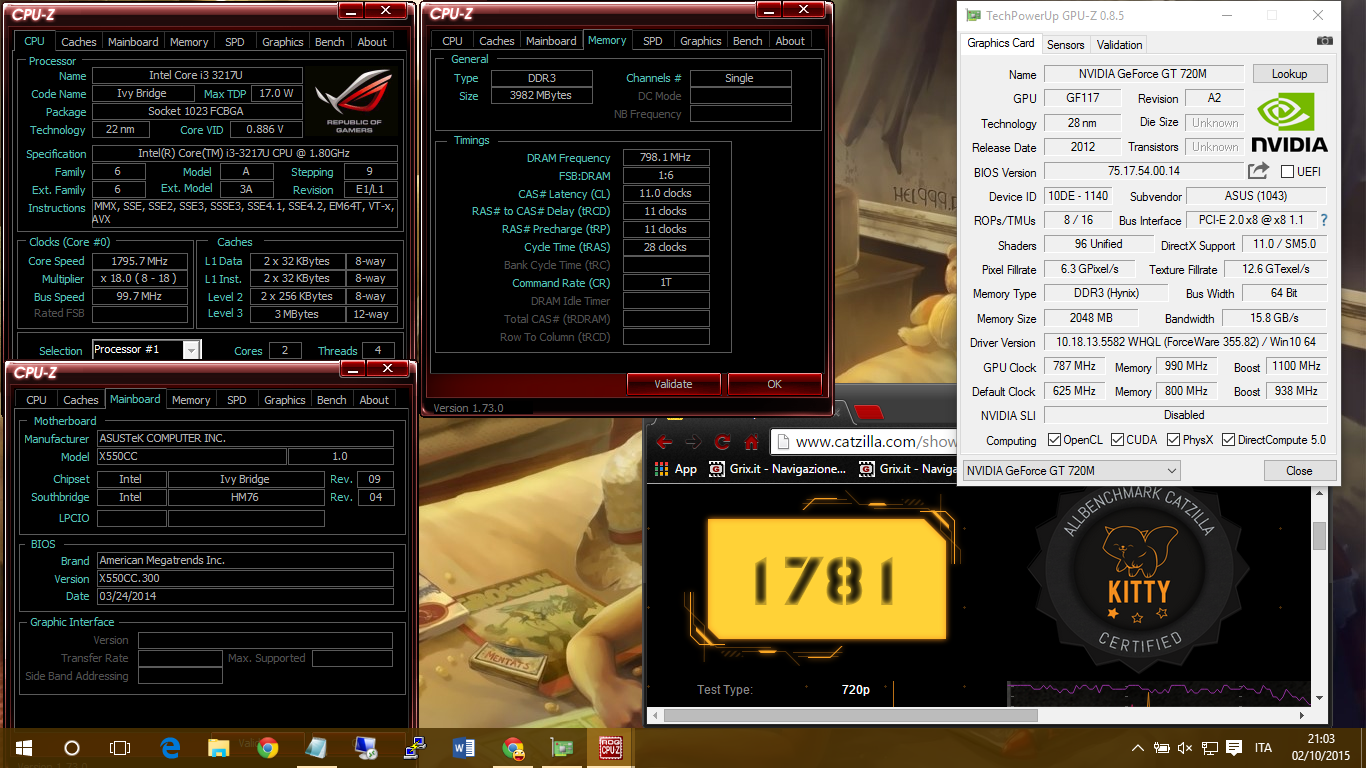This screenshot has width=1366, height=768.
Task: Open File Explorer from the taskbar
Action: click(x=219, y=748)
